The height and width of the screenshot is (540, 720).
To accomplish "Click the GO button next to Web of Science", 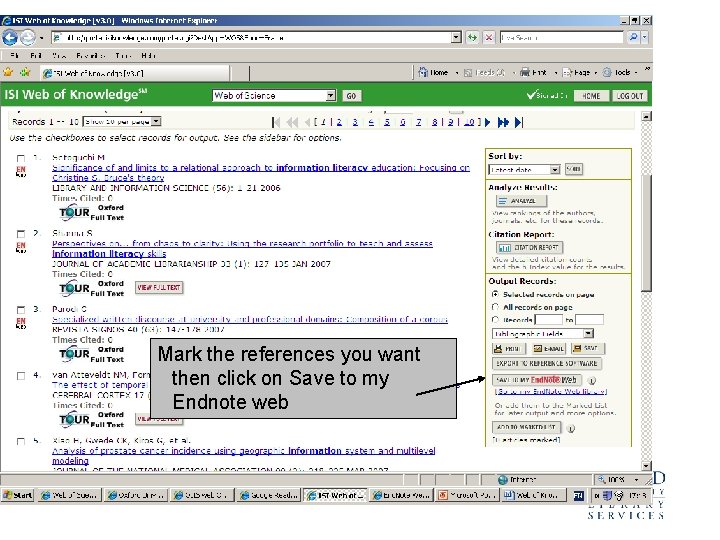I will tap(351, 96).
